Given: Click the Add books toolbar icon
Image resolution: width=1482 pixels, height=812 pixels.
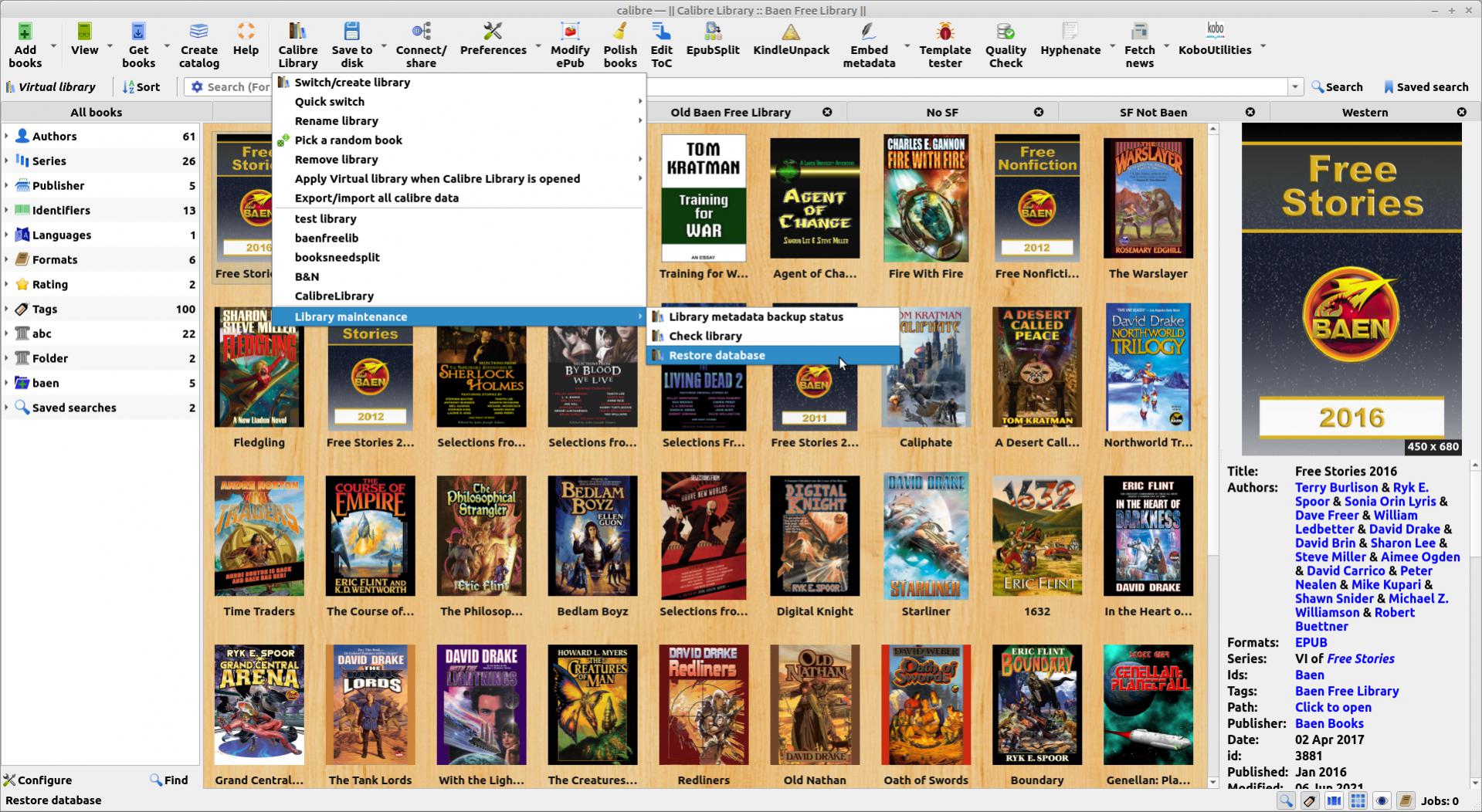Looking at the screenshot, I should pyautogui.click(x=25, y=32).
